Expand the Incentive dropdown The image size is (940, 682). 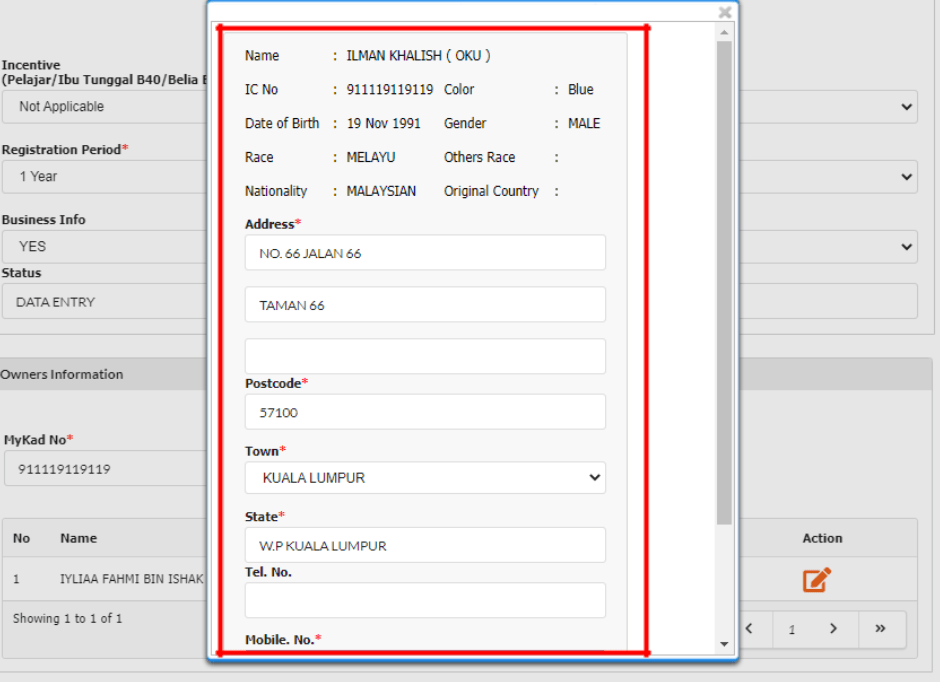tap(906, 107)
